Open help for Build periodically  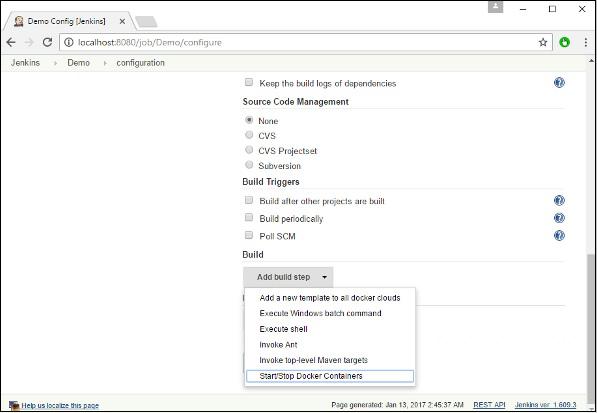tap(559, 218)
